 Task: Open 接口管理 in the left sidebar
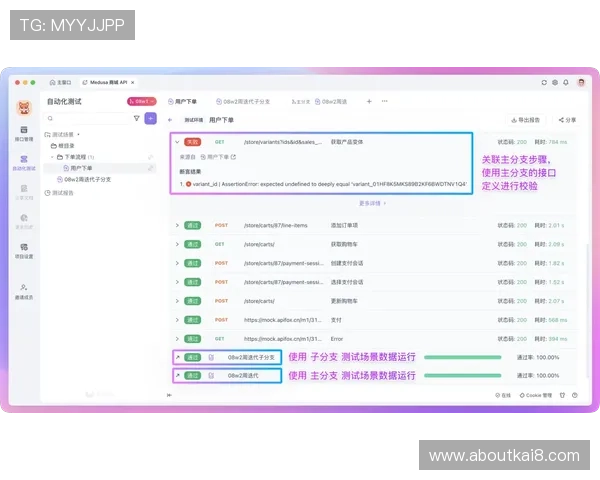coord(24,134)
